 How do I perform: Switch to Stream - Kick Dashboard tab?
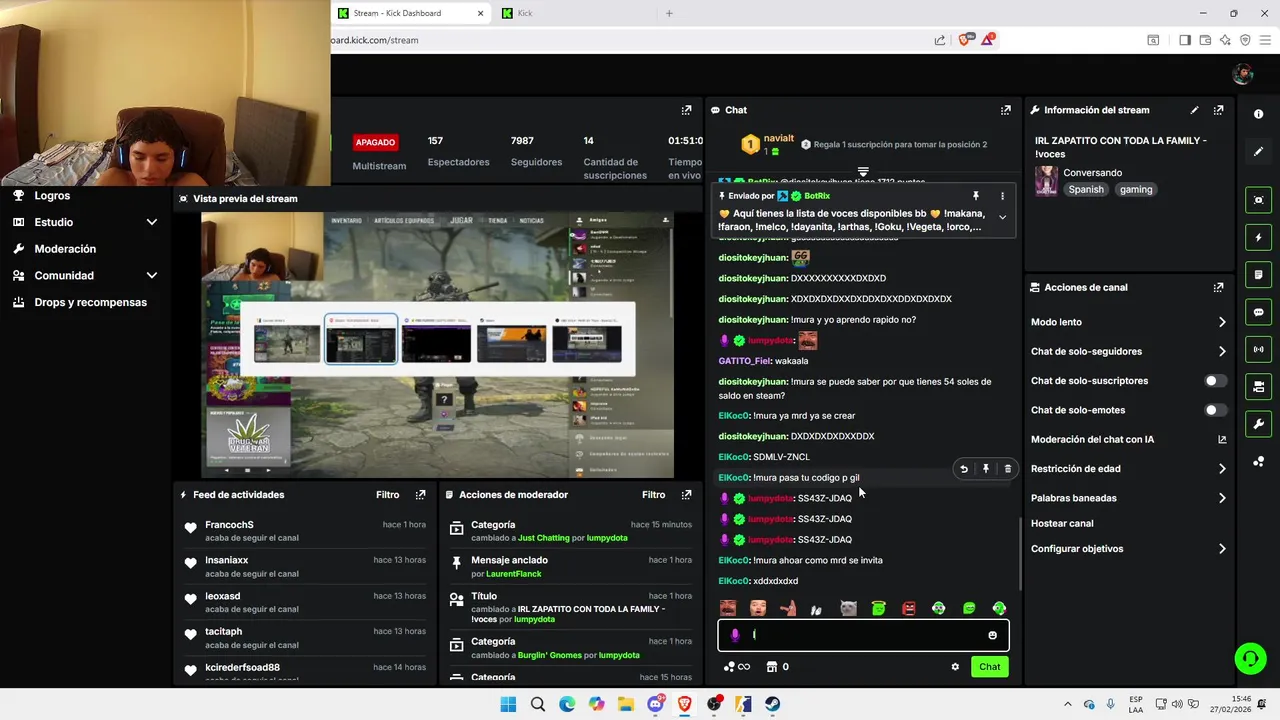(x=410, y=13)
